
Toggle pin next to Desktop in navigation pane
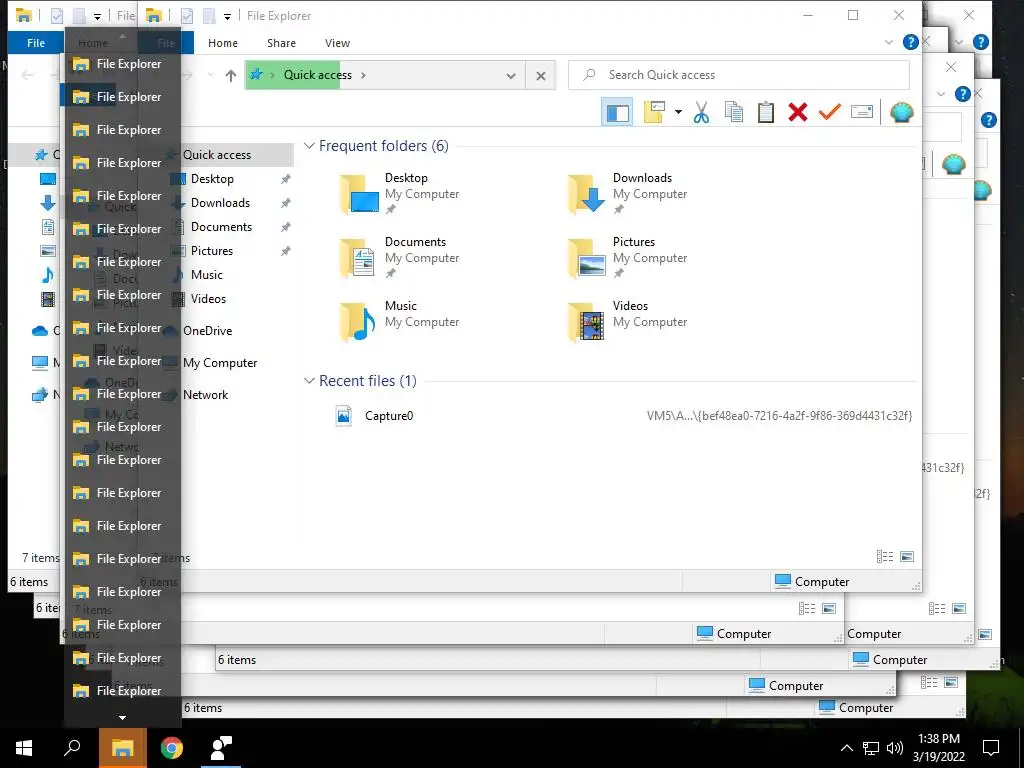tap(285, 179)
